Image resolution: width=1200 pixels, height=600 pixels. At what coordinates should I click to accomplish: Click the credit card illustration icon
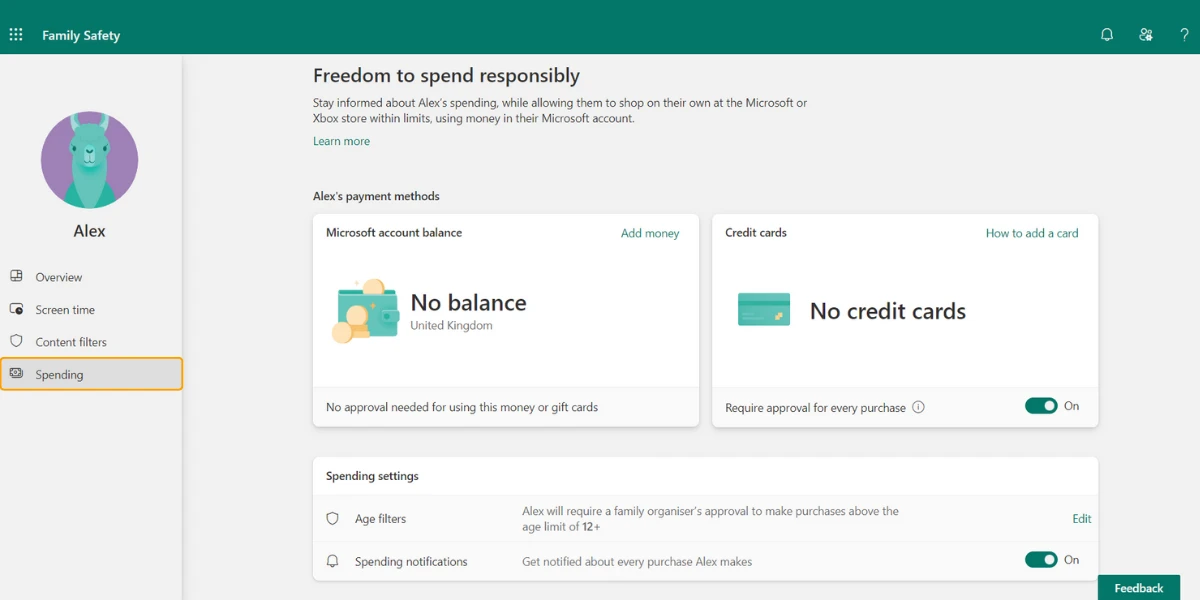coord(764,309)
